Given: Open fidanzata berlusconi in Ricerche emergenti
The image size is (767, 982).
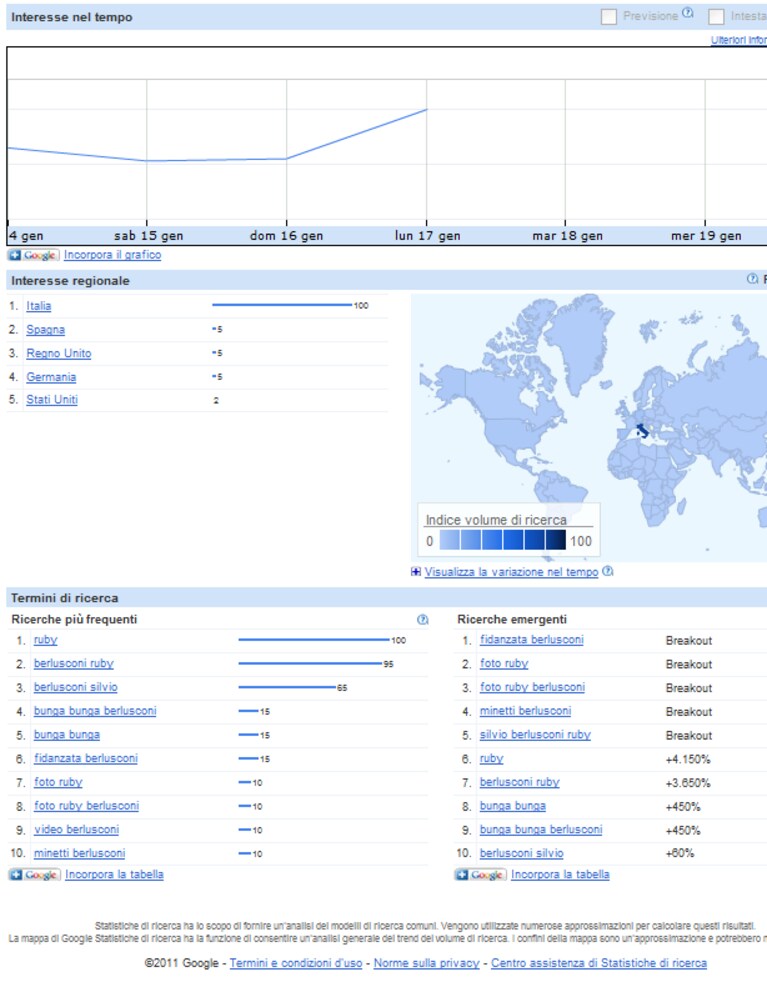Looking at the screenshot, I should pyautogui.click(x=532, y=640).
